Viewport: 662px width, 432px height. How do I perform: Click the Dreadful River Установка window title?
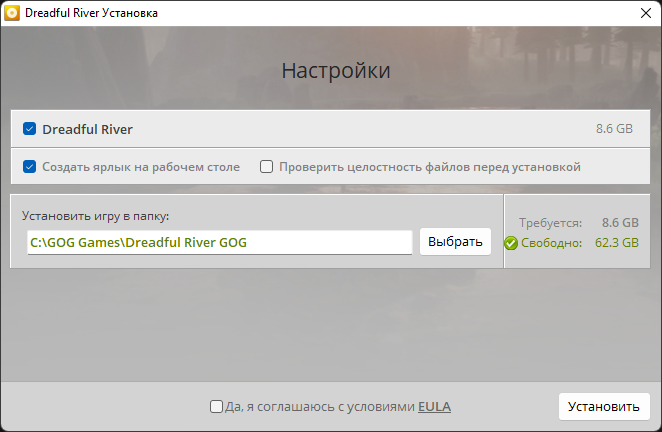(91, 13)
